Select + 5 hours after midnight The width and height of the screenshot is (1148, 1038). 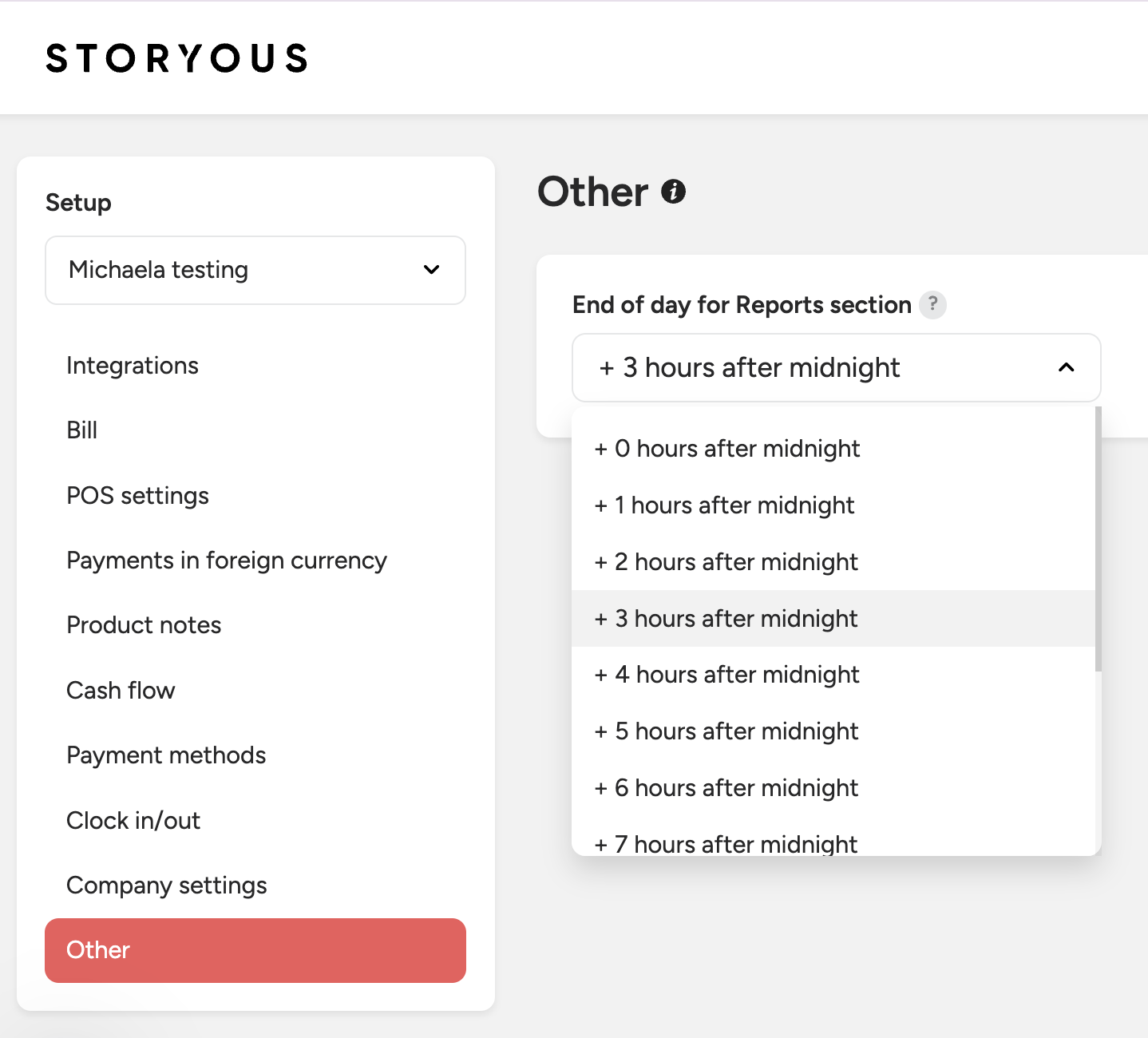[833, 731]
